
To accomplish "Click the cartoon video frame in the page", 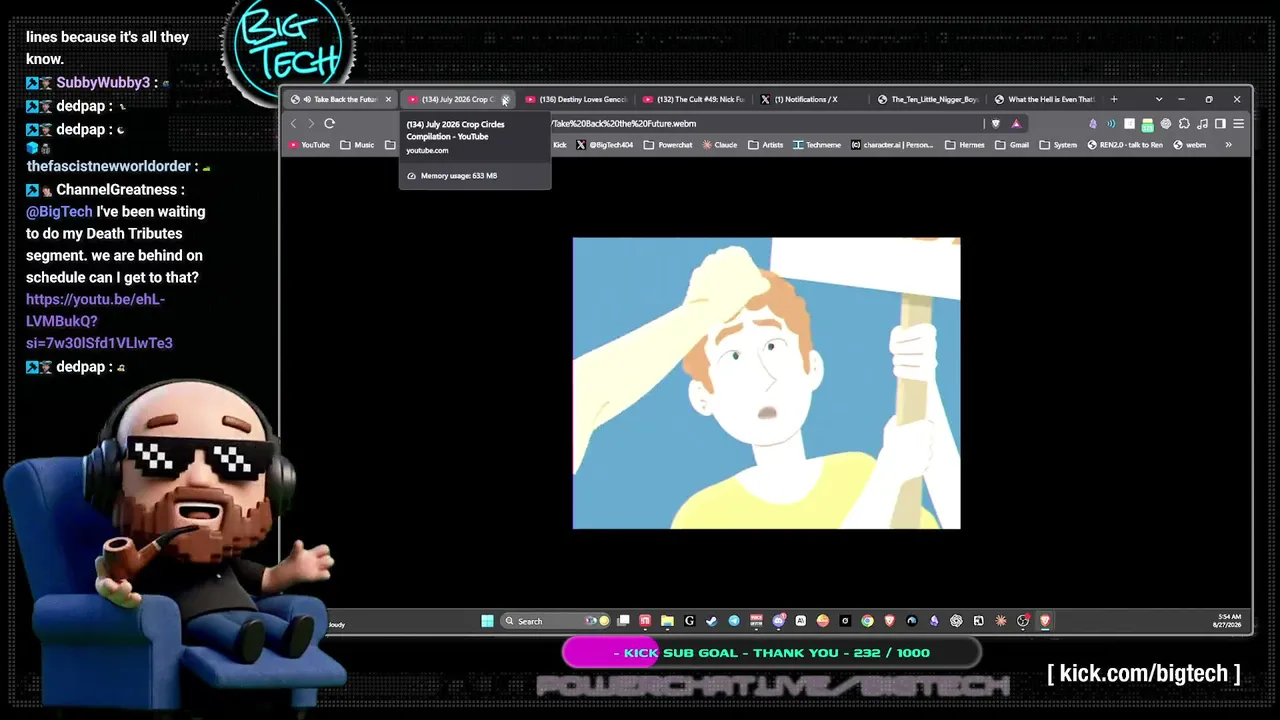I will (x=766, y=383).
